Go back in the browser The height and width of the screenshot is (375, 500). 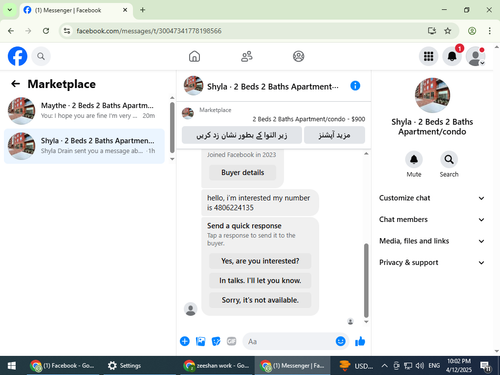[x=11, y=31]
